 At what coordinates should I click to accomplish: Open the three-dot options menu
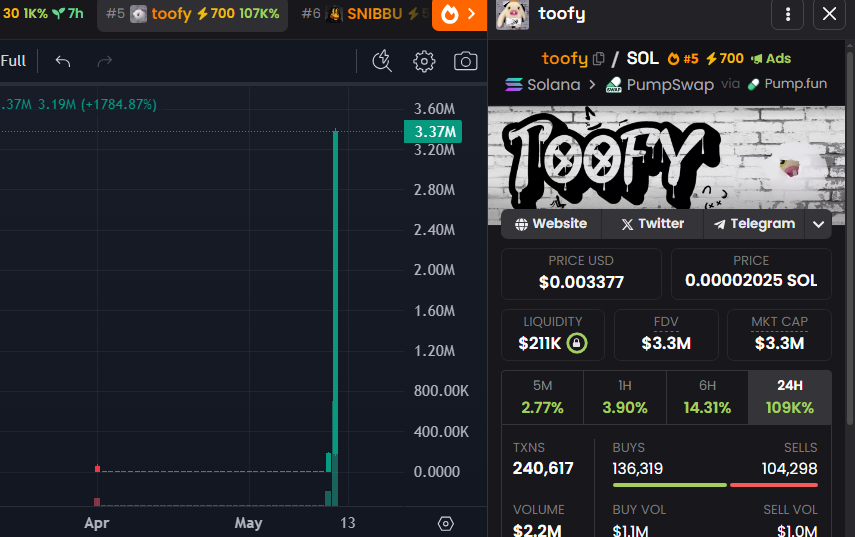(x=787, y=14)
